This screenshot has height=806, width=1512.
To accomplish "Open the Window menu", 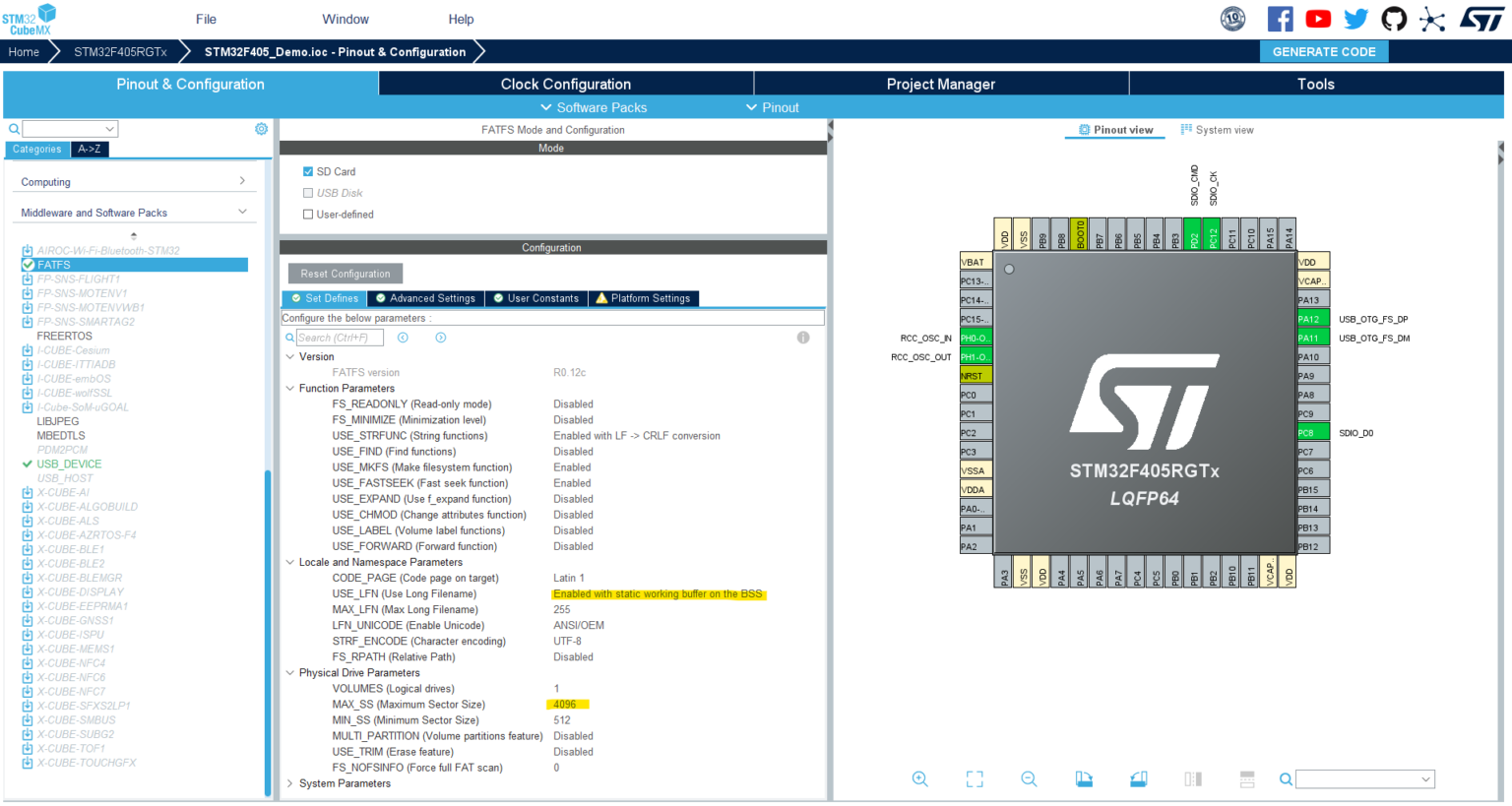I will [346, 18].
